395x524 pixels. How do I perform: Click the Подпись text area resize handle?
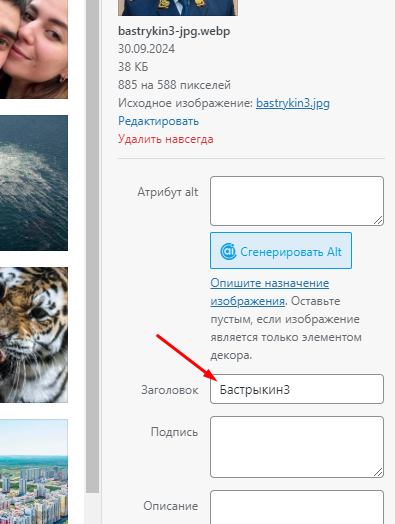tap(378, 472)
